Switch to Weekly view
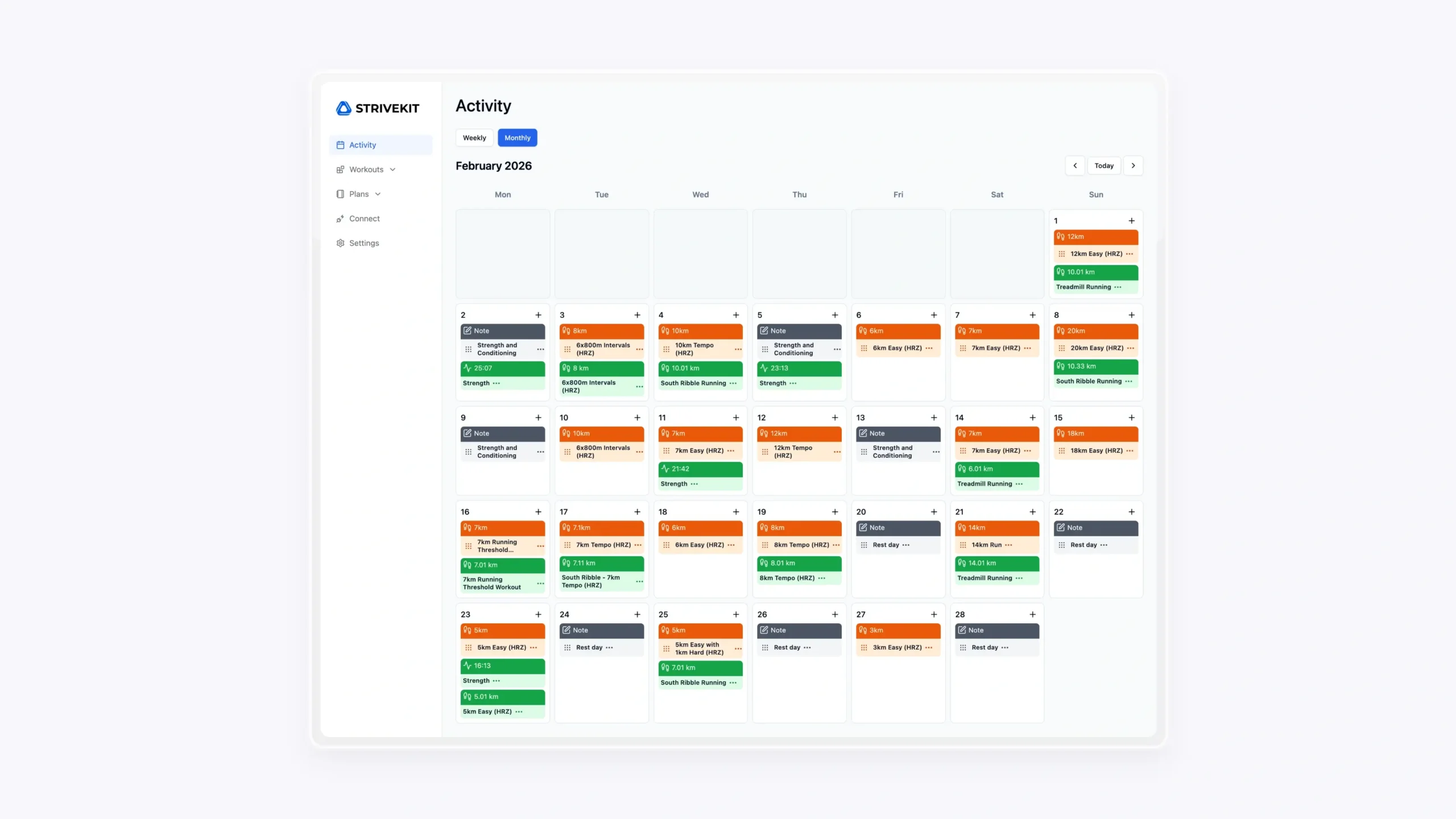Screen dimensions: 1456x819 (474, 138)
